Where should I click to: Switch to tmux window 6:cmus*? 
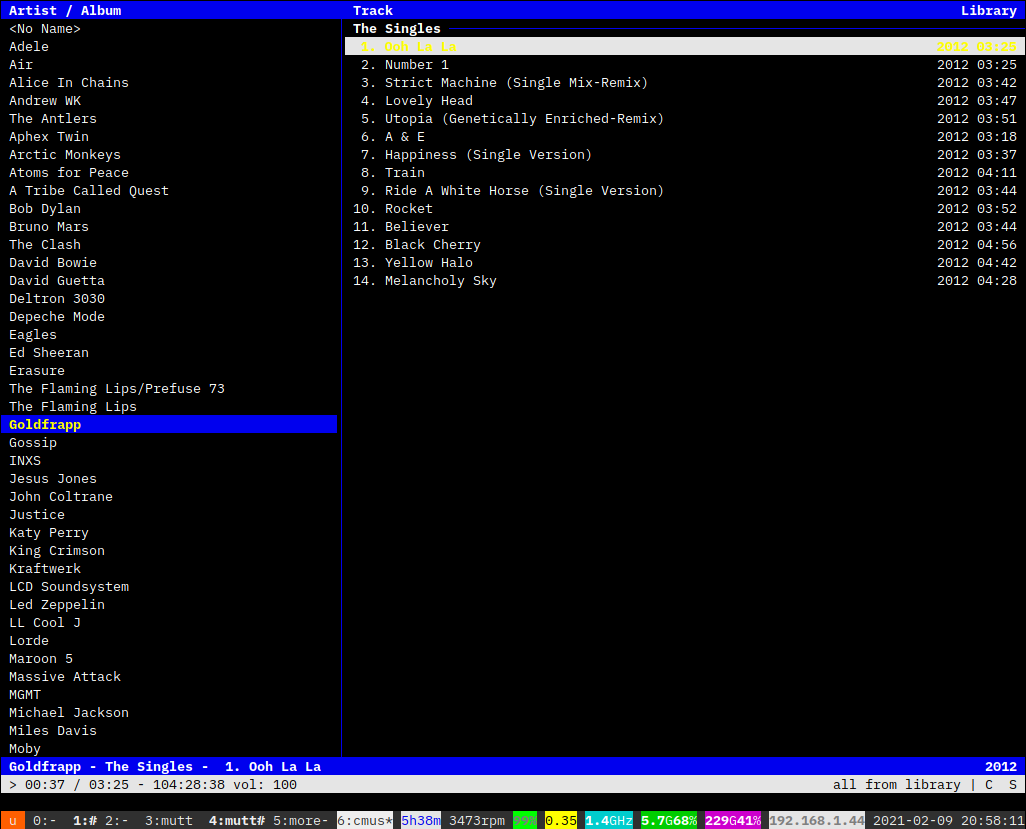click(x=364, y=820)
